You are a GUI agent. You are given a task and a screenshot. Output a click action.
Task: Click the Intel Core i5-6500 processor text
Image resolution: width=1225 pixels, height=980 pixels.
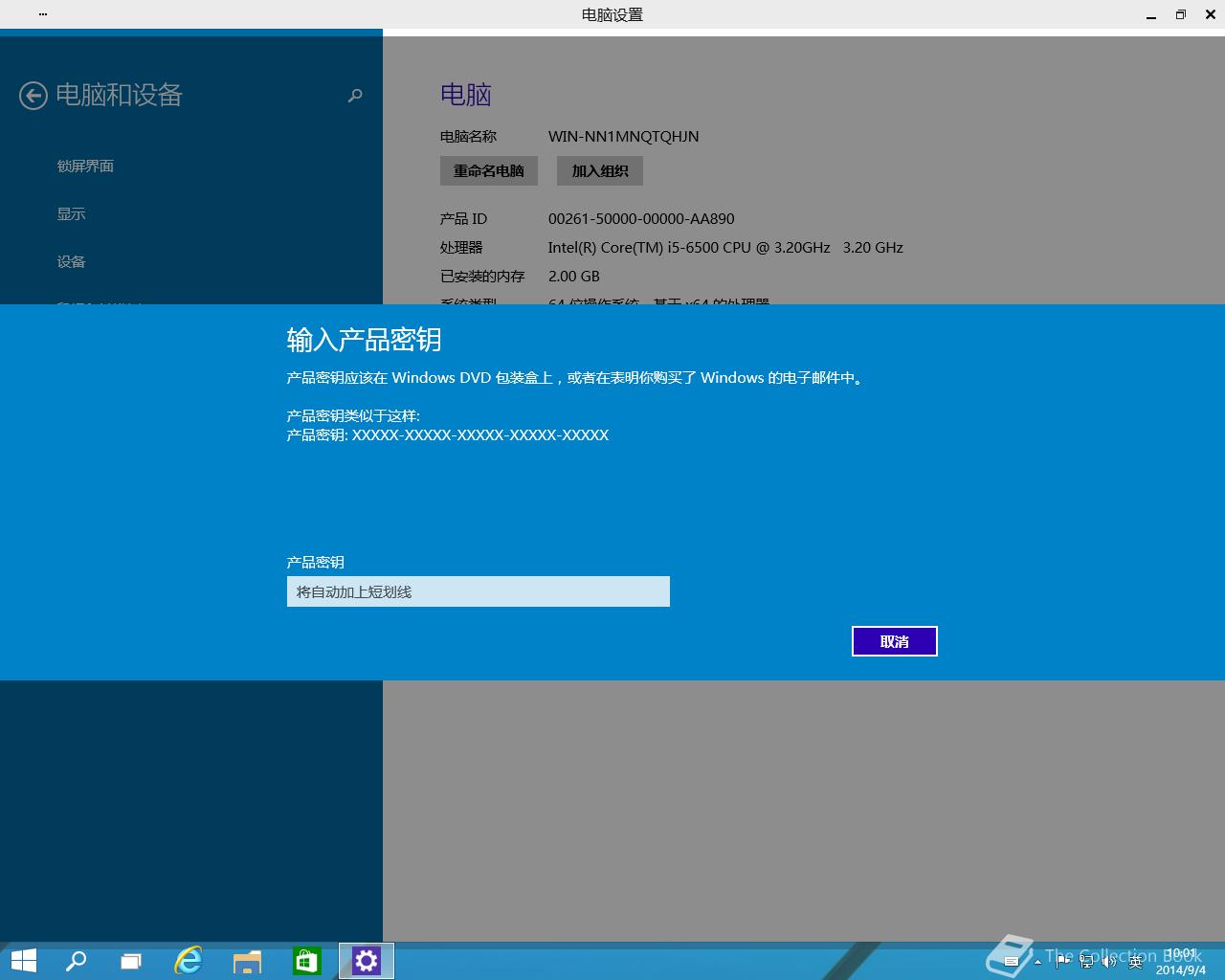pyautogui.click(x=725, y=247)
